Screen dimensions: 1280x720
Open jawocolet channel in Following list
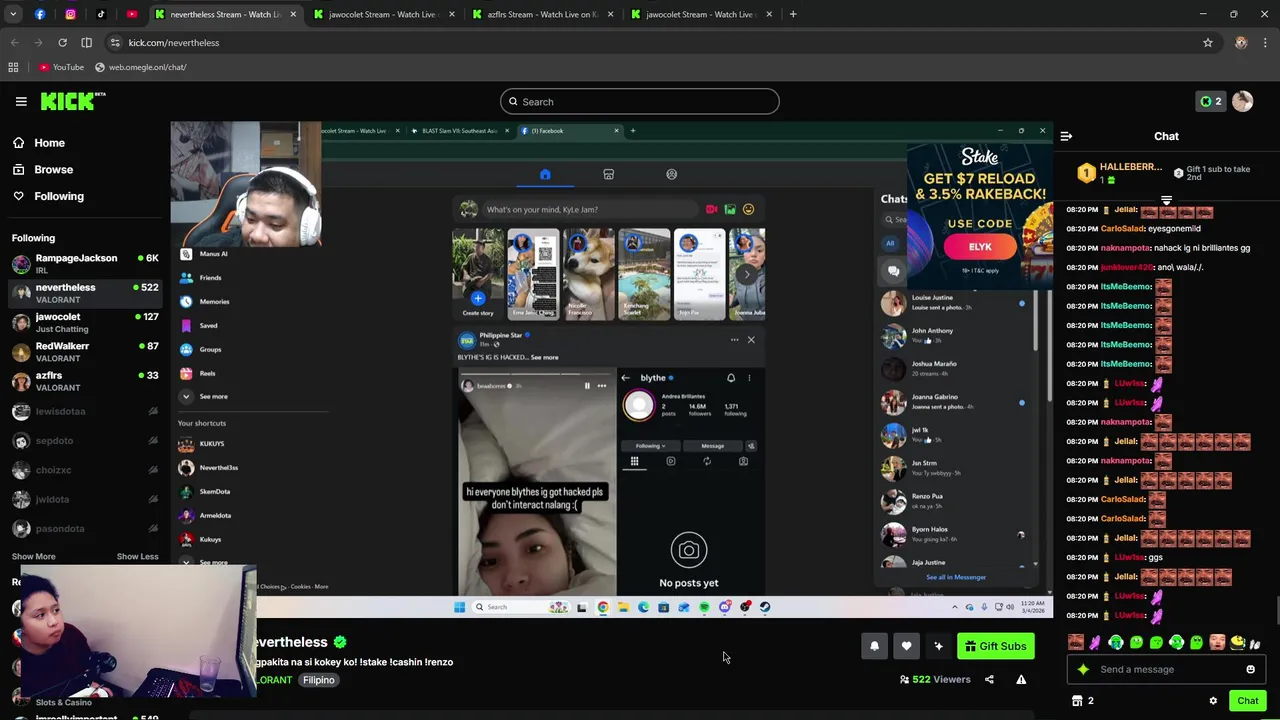click(85, 322)
